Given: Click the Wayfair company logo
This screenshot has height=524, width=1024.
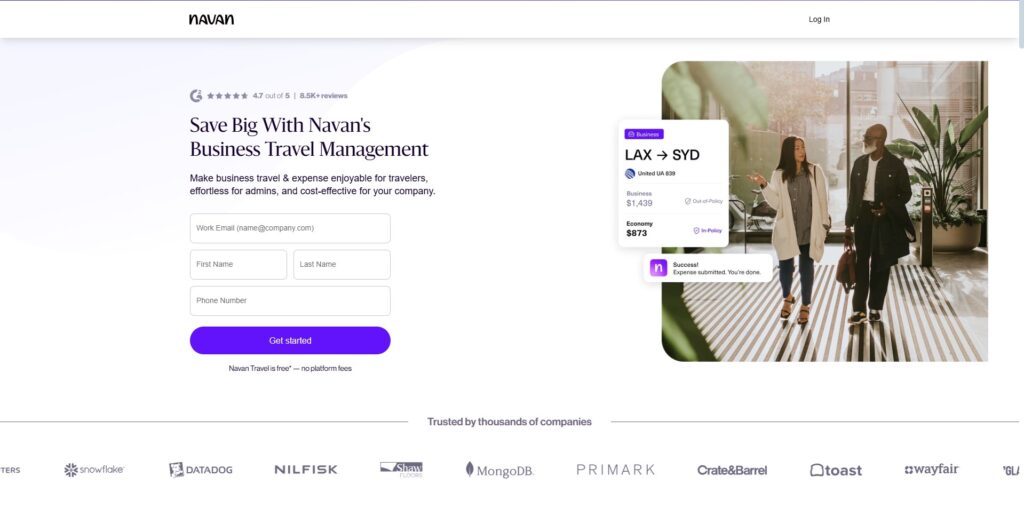Looking at the screenshot, I should pos(931,469).
